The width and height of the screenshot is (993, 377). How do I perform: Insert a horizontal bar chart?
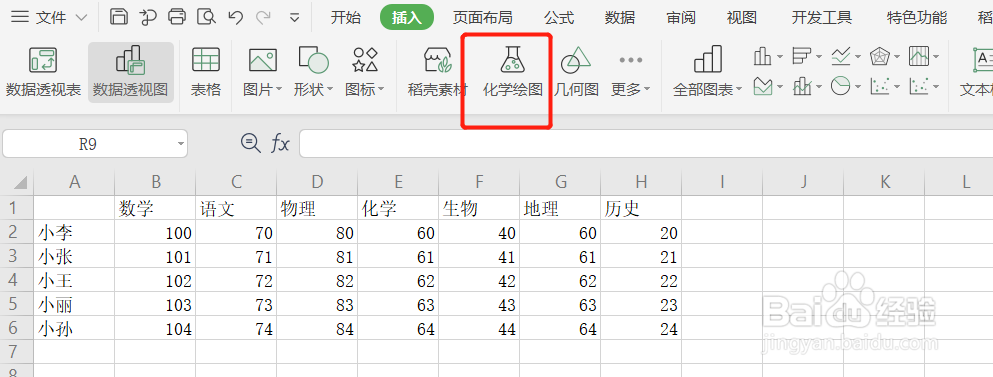[802, 57]
